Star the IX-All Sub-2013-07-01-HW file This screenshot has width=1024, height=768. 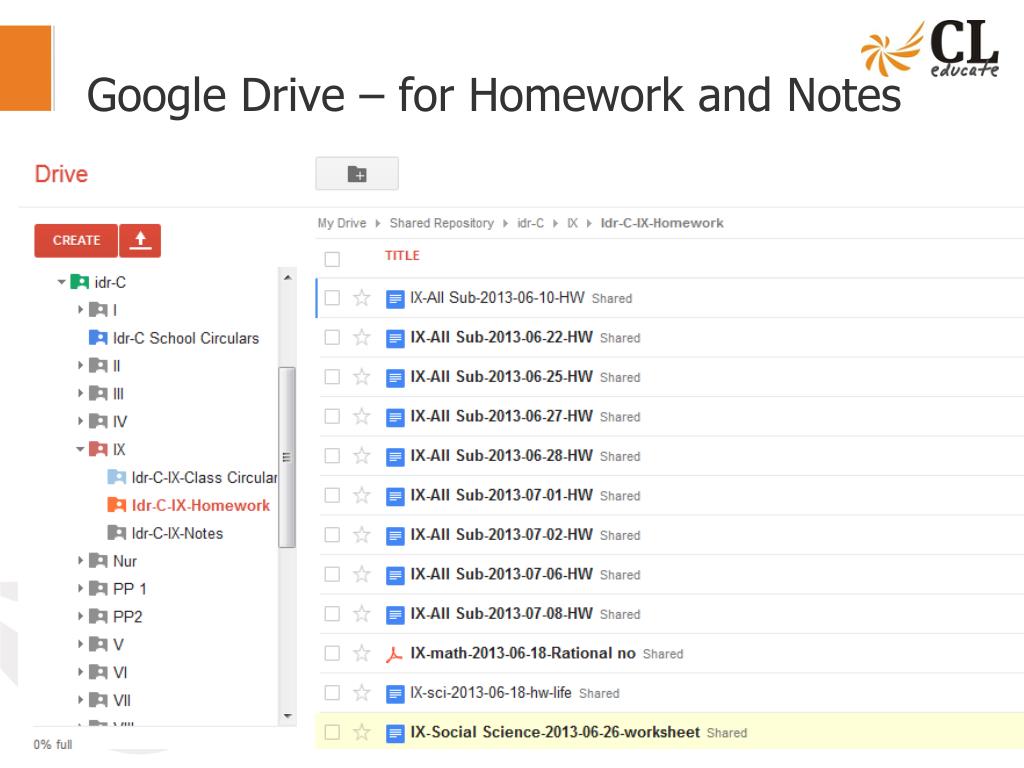point(361,495)
